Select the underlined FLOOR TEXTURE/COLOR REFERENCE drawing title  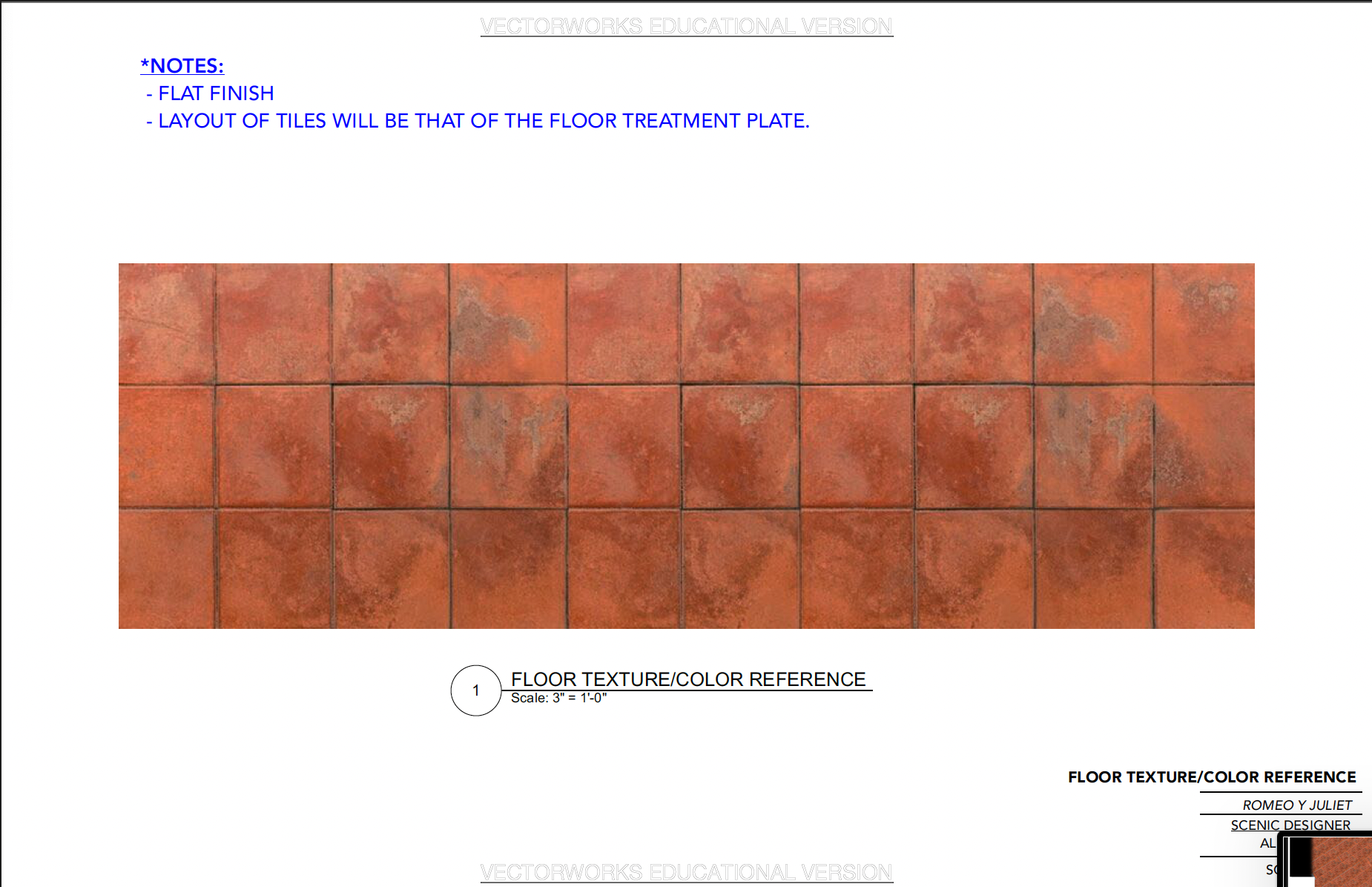coord(688,679)
